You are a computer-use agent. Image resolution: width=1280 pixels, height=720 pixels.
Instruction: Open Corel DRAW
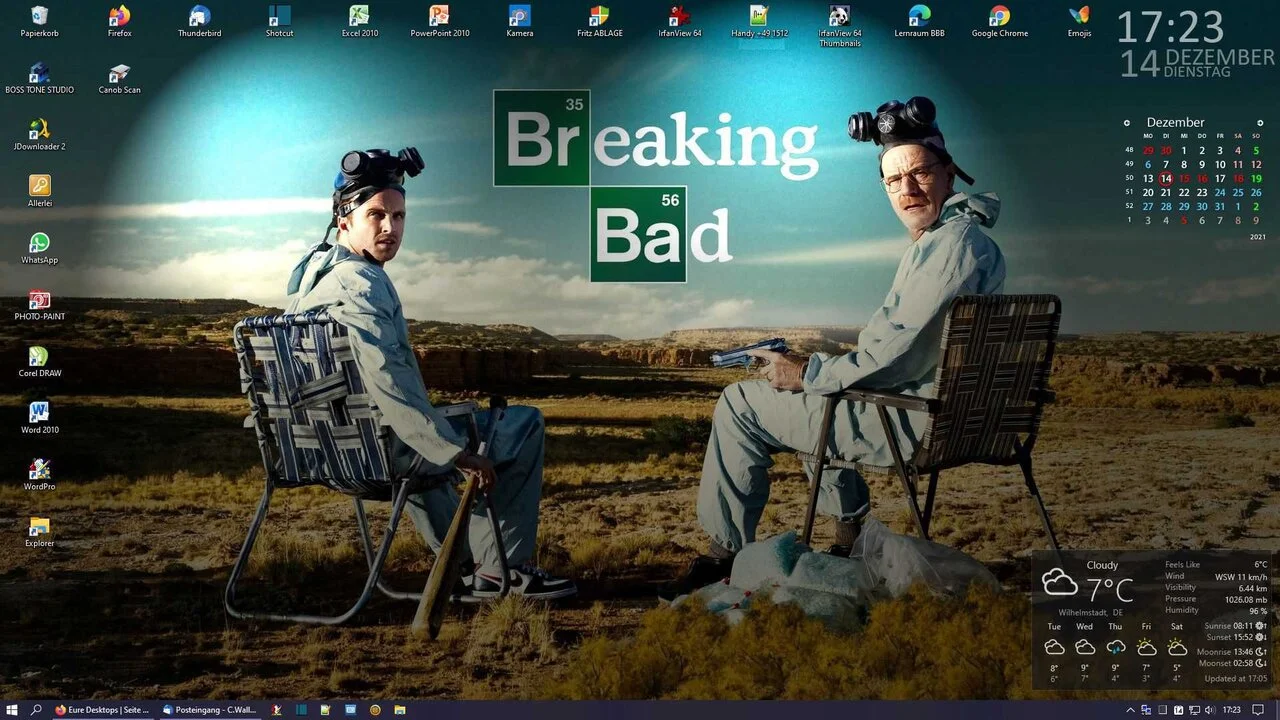(x=39, y=356)
